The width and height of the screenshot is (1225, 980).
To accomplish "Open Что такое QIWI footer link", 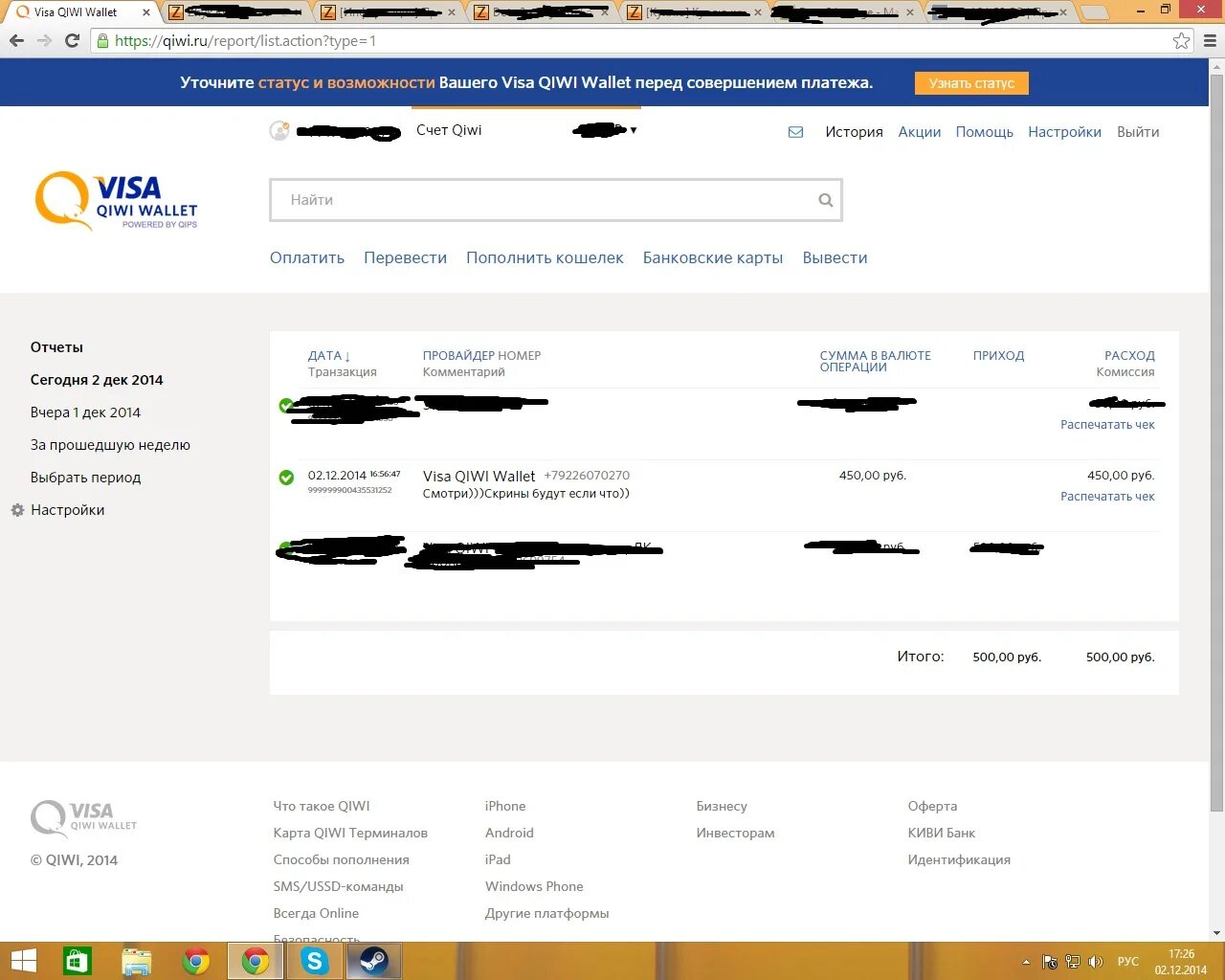I will 322,807.
